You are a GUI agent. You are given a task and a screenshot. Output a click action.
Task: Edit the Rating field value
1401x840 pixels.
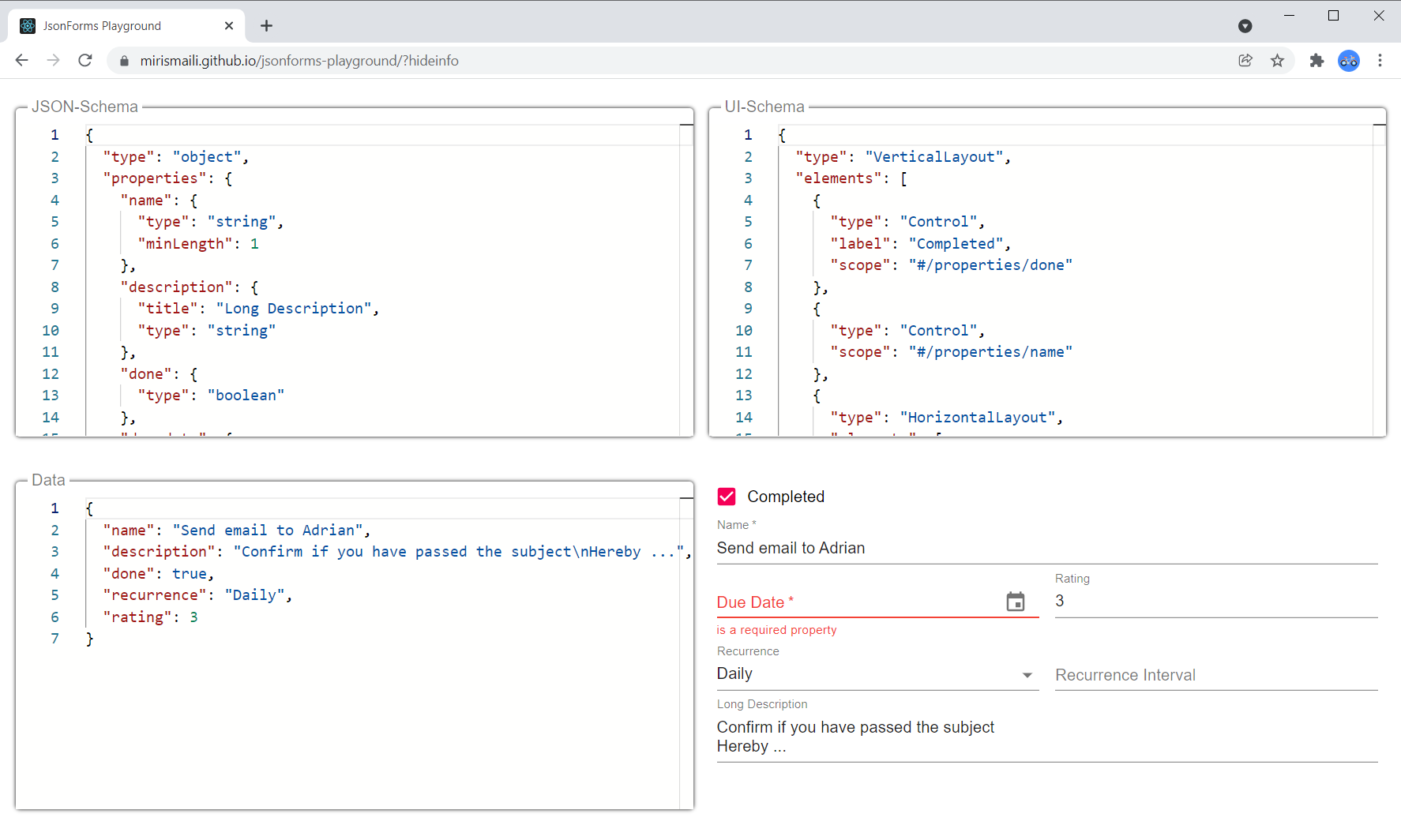(x=1216, y=602)
